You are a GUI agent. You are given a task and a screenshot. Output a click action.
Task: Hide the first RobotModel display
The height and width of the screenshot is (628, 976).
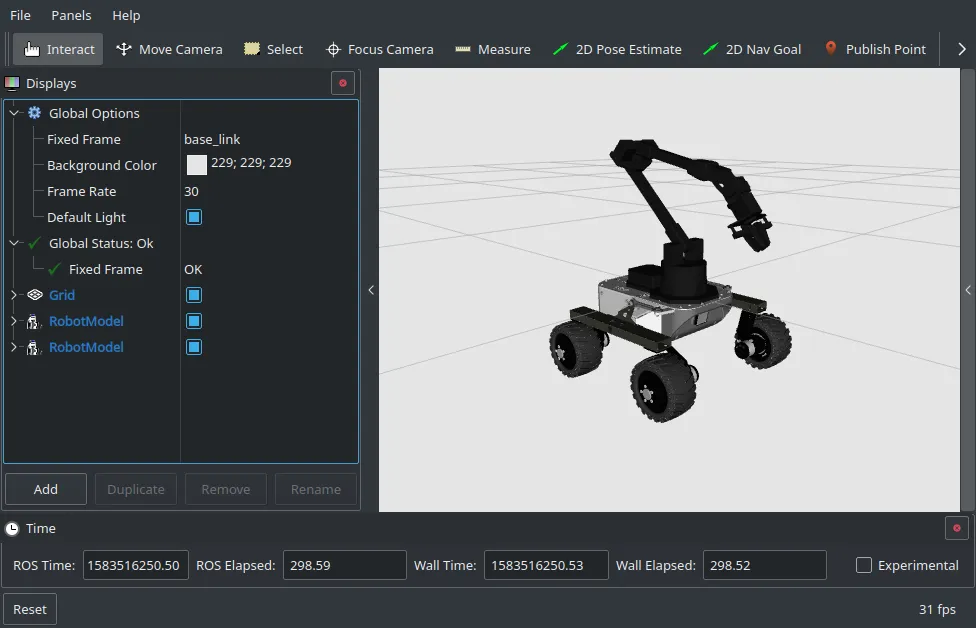click(194, 321)
